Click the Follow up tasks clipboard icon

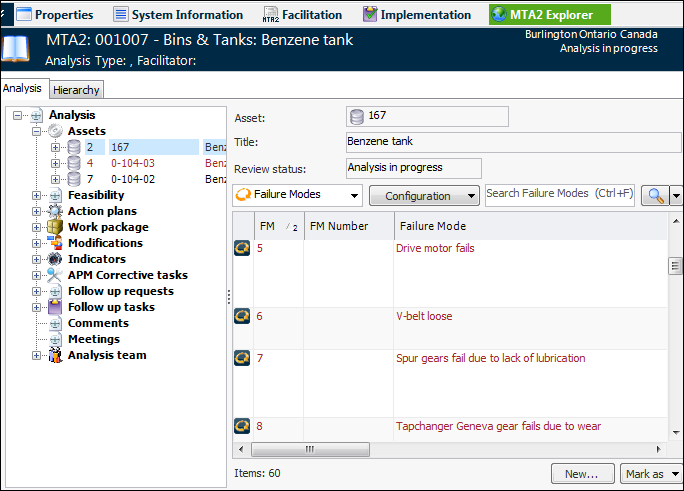coord(55,307)
